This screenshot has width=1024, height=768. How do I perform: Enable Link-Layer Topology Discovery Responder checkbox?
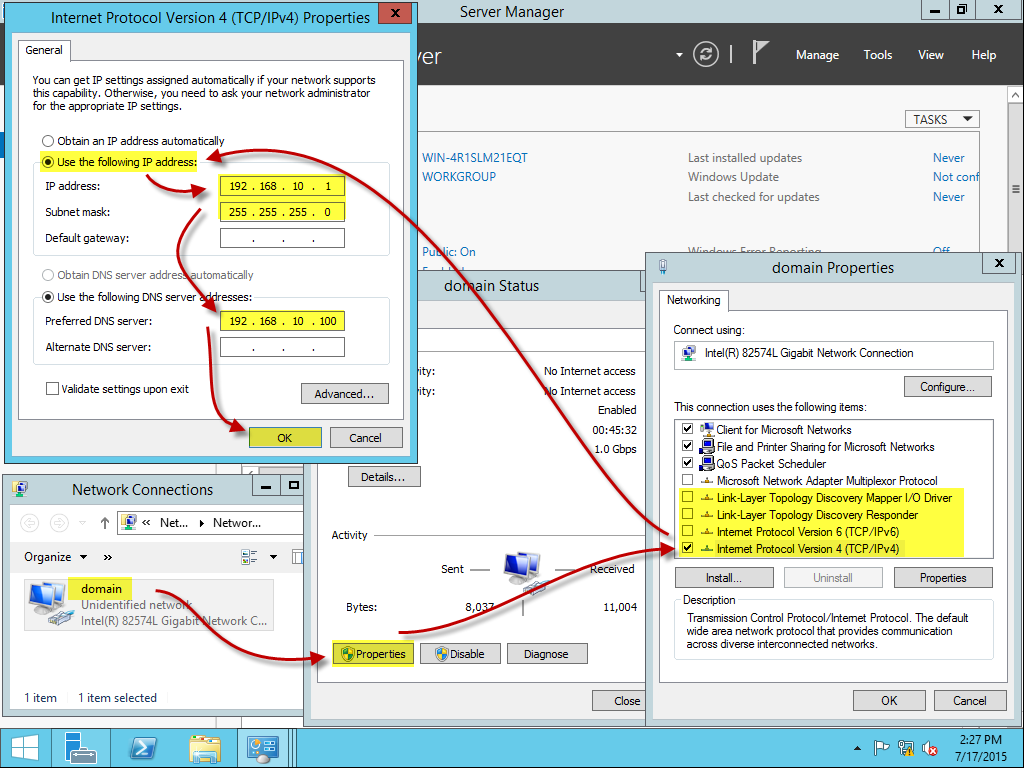pos(687,514)
